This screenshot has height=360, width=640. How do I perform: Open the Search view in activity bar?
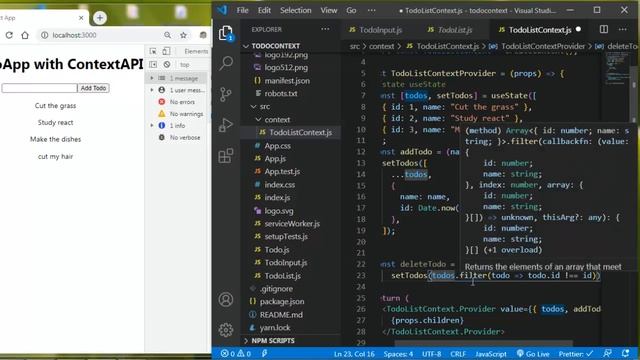226,63
